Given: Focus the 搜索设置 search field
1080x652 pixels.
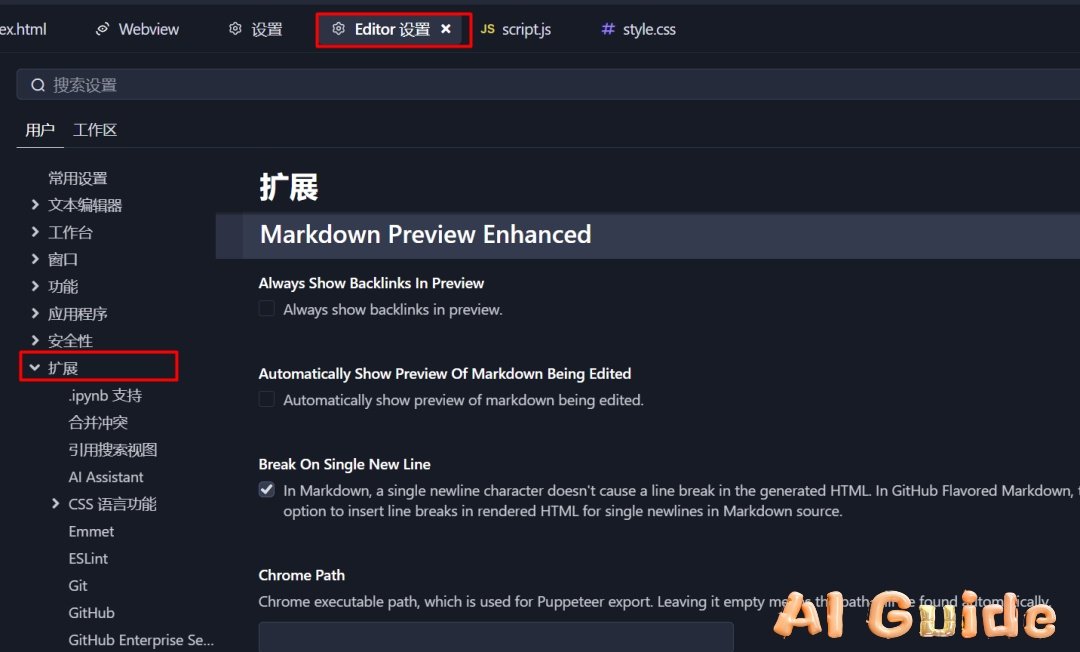Looking at the screenshot, I should pos(548,85).
